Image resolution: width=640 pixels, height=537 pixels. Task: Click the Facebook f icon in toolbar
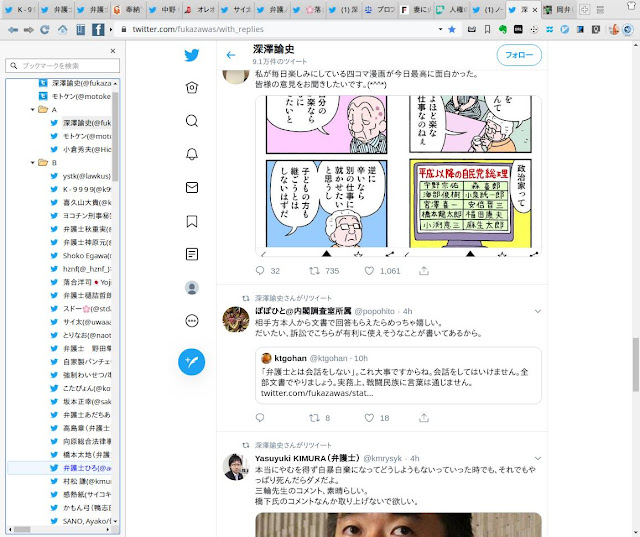point(98,29)
